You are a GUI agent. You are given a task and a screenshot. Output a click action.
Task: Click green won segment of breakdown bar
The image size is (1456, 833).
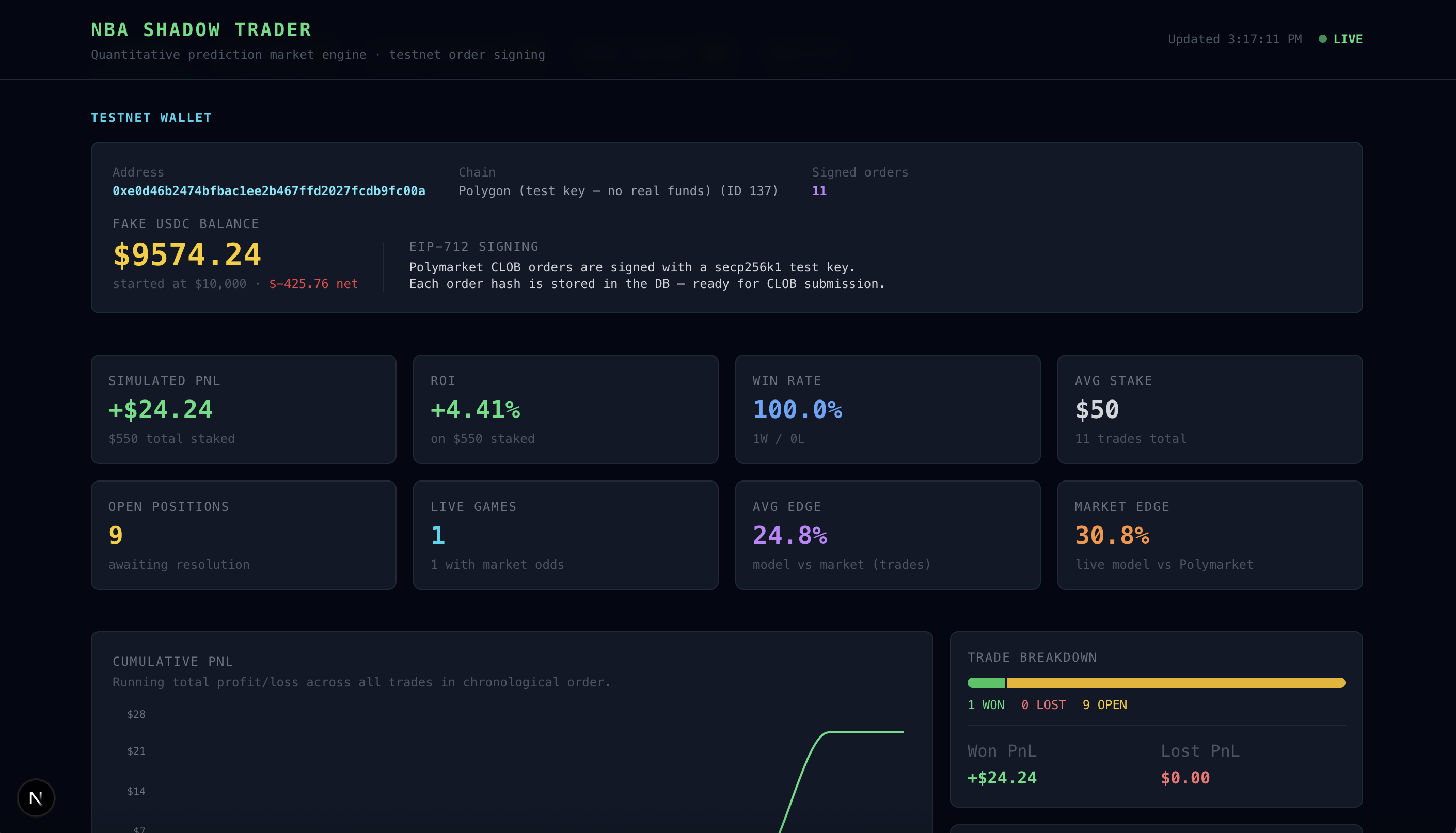click(x=986, y=682)
